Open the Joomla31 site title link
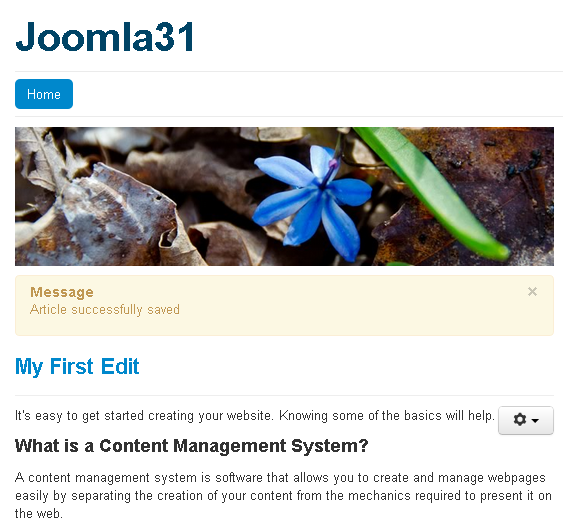The width and height of the screenshot is (563, 526). click(x=105, y=37)
